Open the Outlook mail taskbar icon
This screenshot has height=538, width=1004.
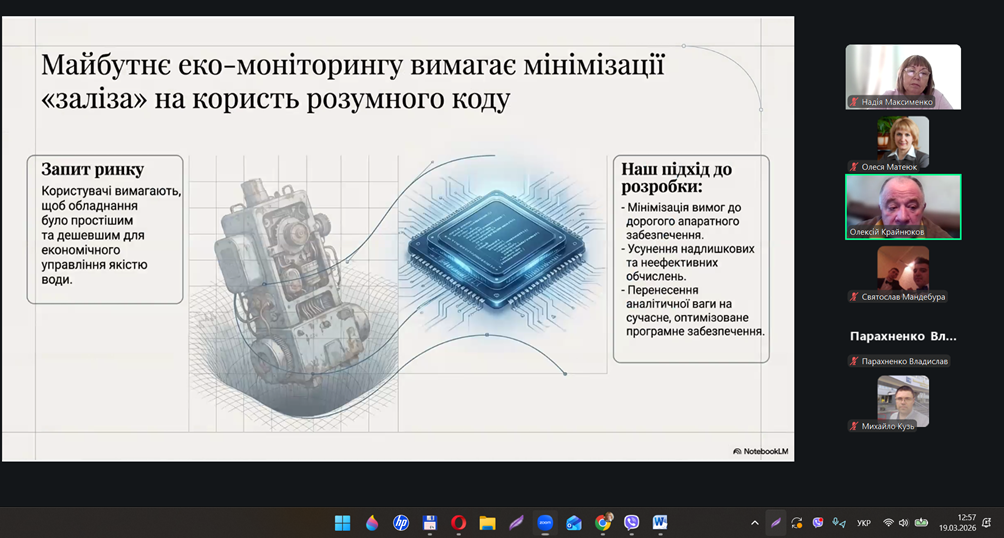[574, 522]
